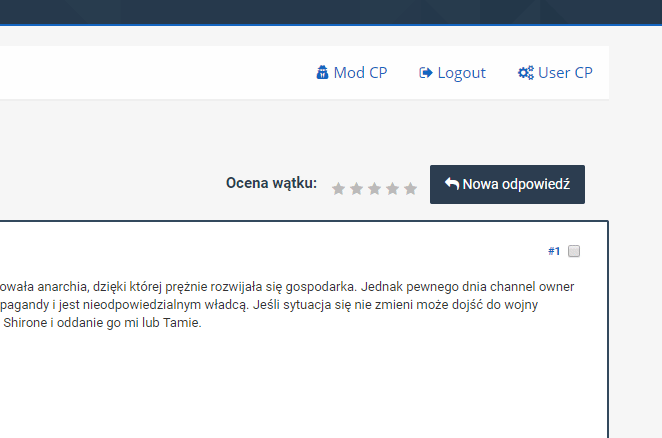Rate the thread two stars
This screenshot has width=662, height=438.
tap(356, 188)
